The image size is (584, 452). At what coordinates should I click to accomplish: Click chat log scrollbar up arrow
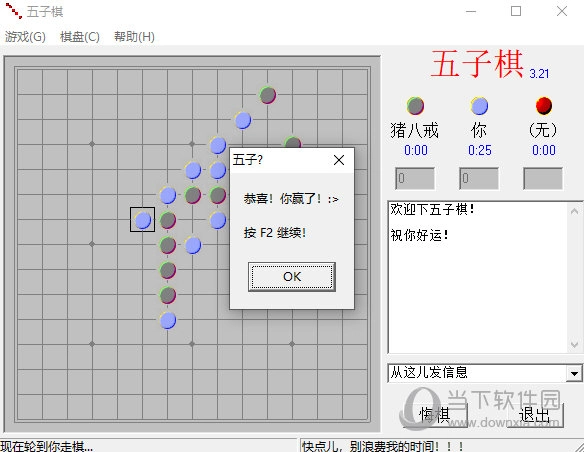[x=574, y=211]
